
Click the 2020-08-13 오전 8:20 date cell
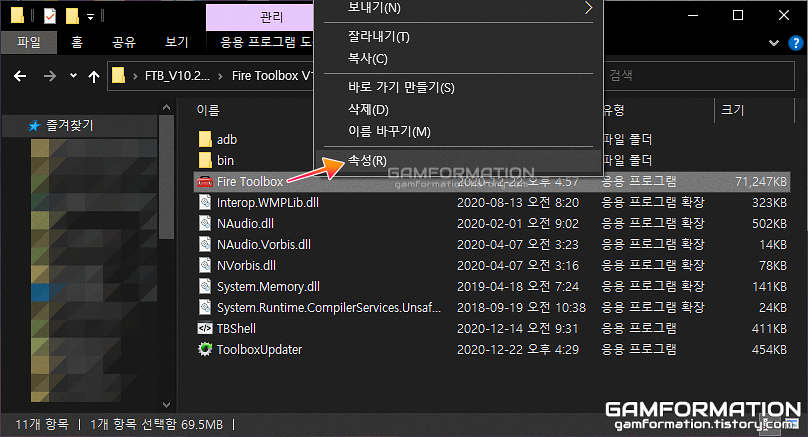(518, 203)
